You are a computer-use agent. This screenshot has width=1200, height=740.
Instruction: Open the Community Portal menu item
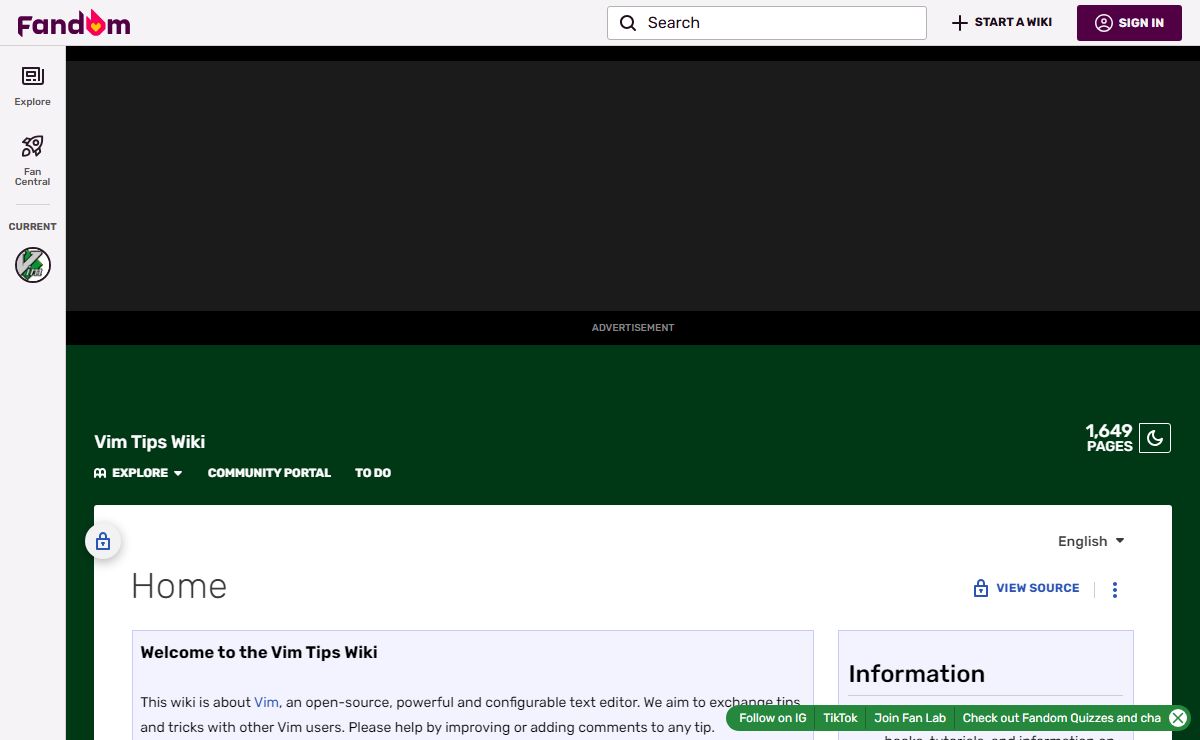point(269,473)
